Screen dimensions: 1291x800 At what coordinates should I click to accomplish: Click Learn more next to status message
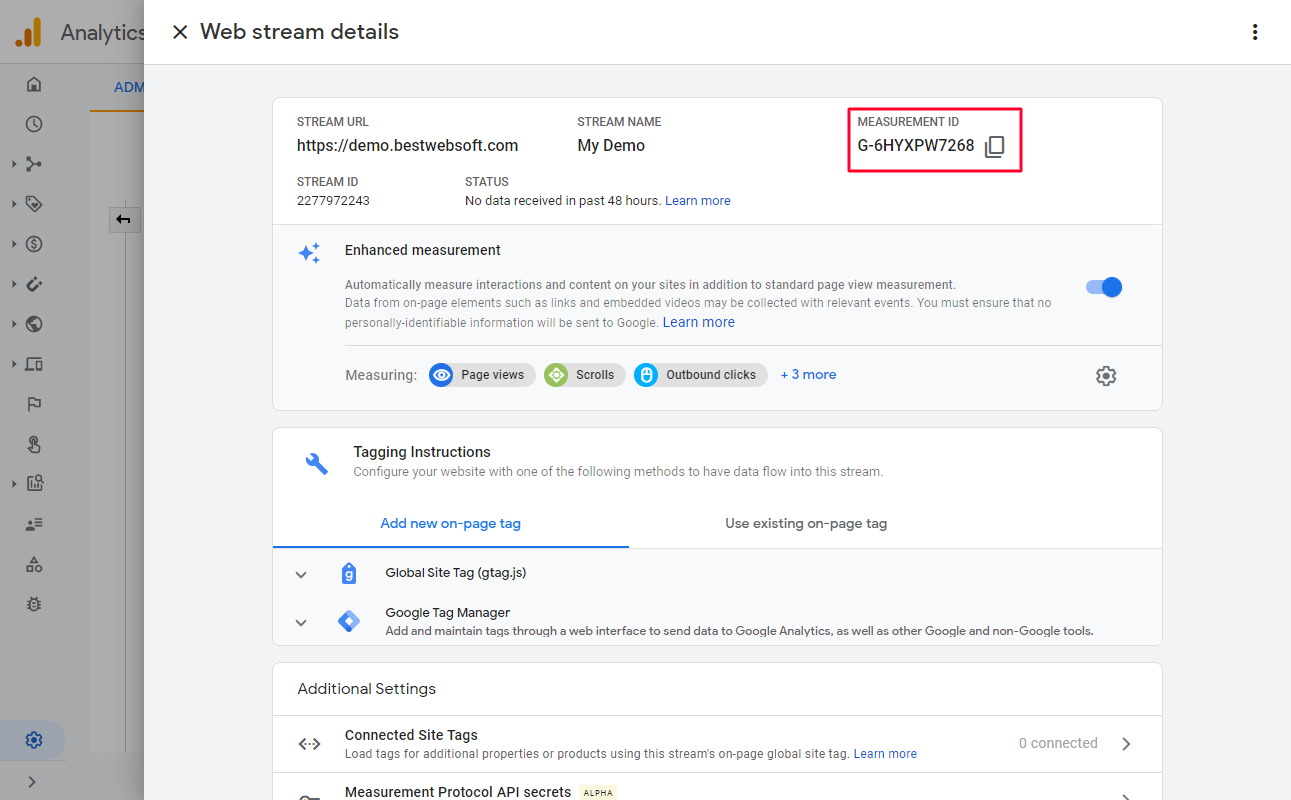click(x=698, y=201)
